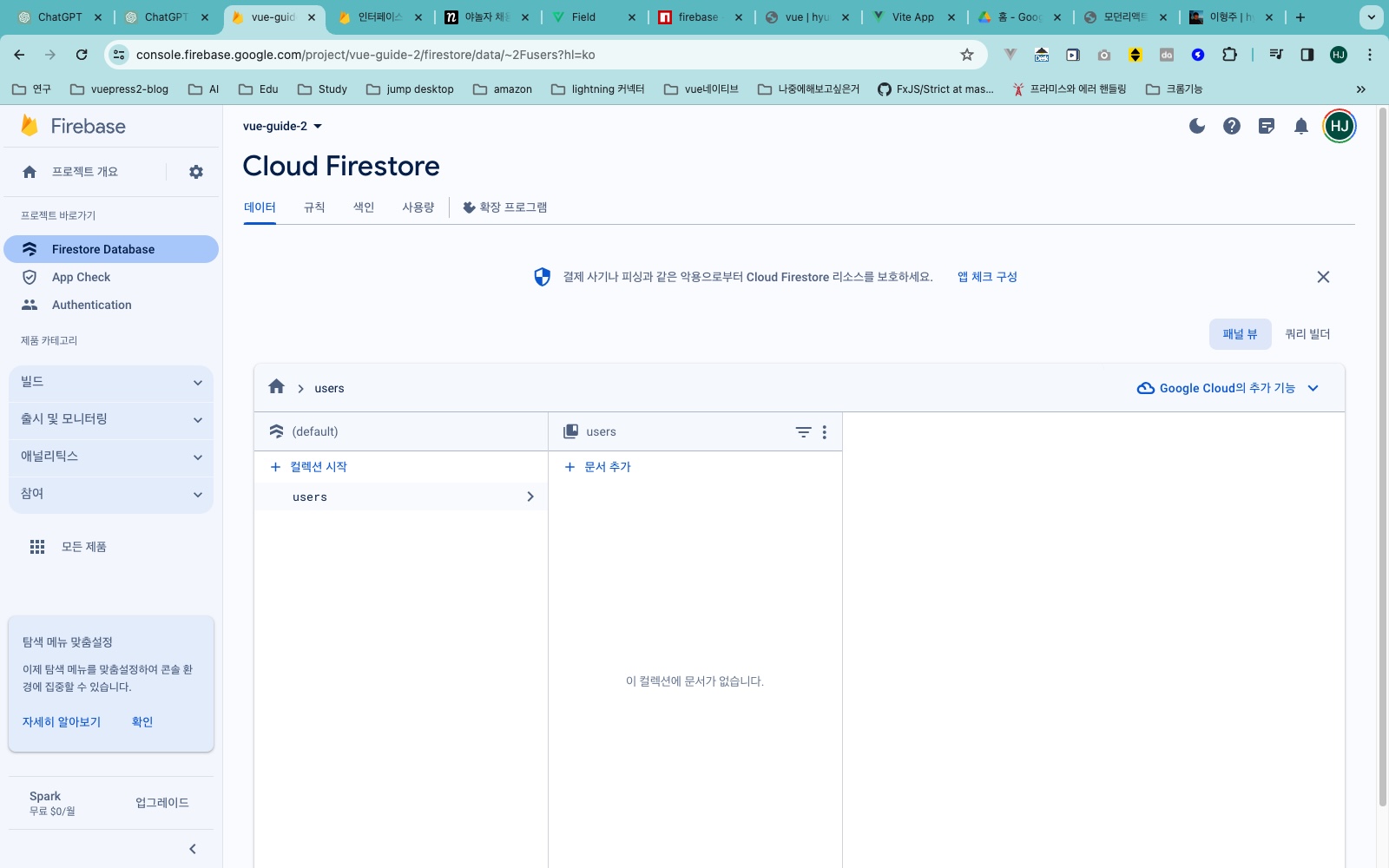The width and height of the screenshot is (1389, 868).
Task: Reload the browser page
Action: pos(82,55)
